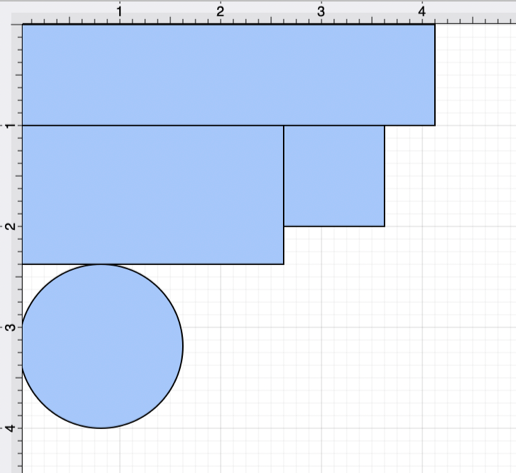Screen dimensions: 516x473
Task: Click the ruler origin corner box
Action: [17, 19]
